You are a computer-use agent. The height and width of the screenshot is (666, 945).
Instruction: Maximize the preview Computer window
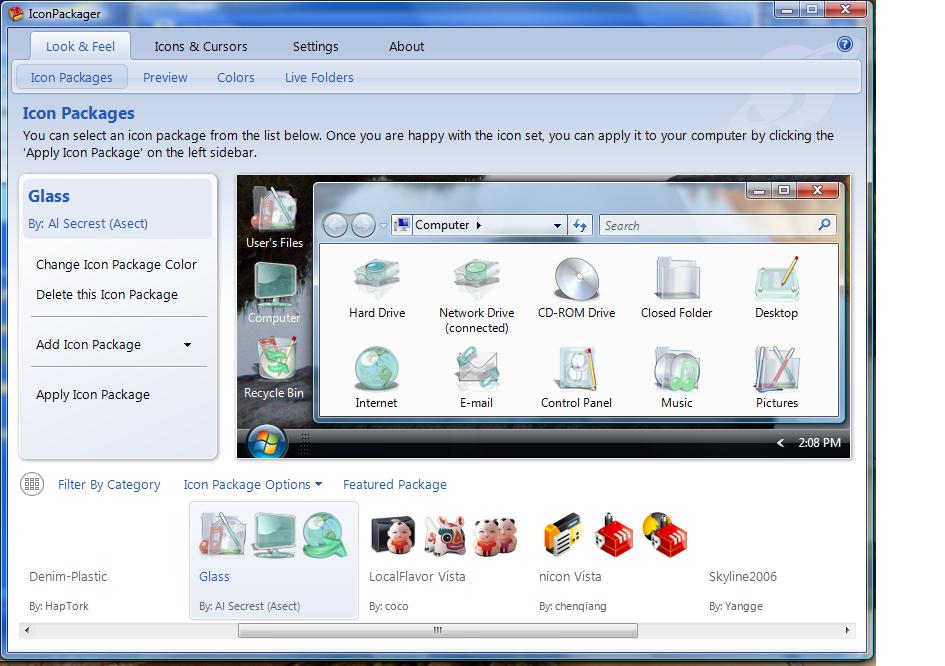(784, 190)
